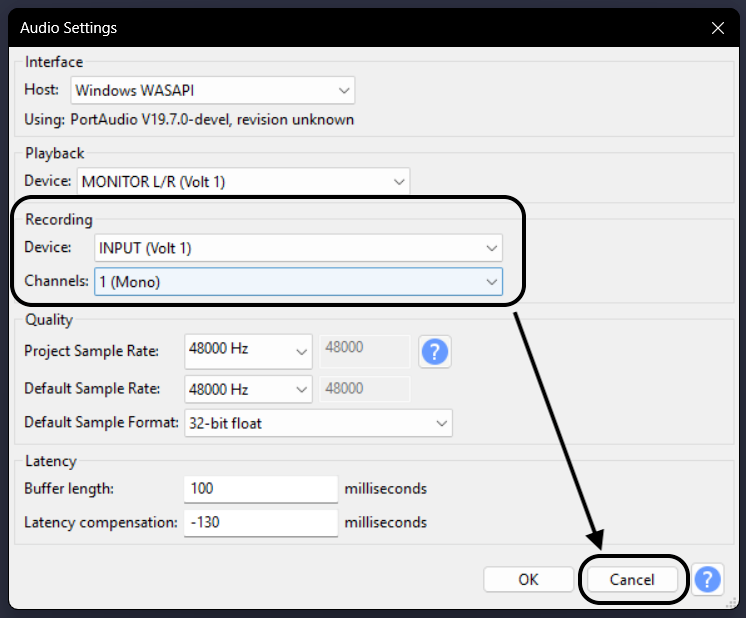
Task: Open the Recording Device dropdown INPUT (Volt 1)
Action: [x=298, y=248]
